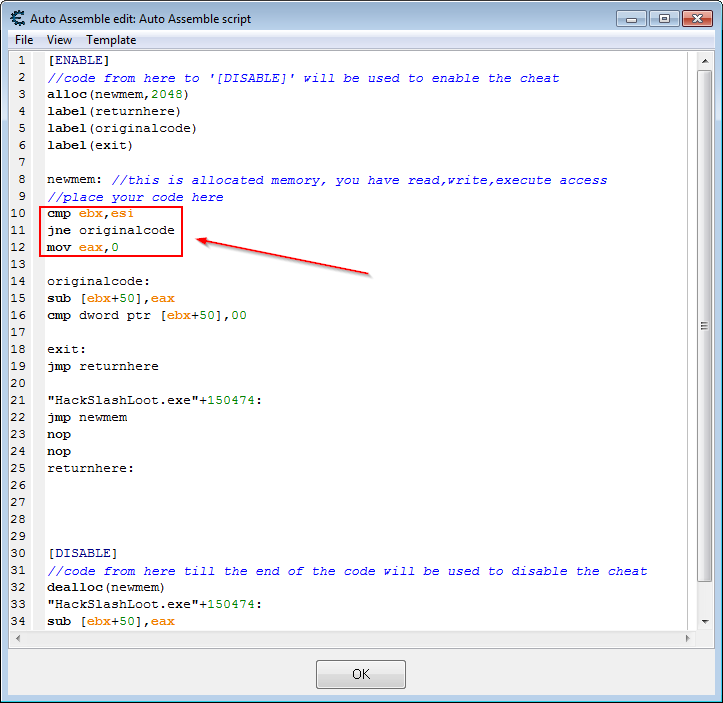Click the 'mov eax,0' line

(83, 247)
